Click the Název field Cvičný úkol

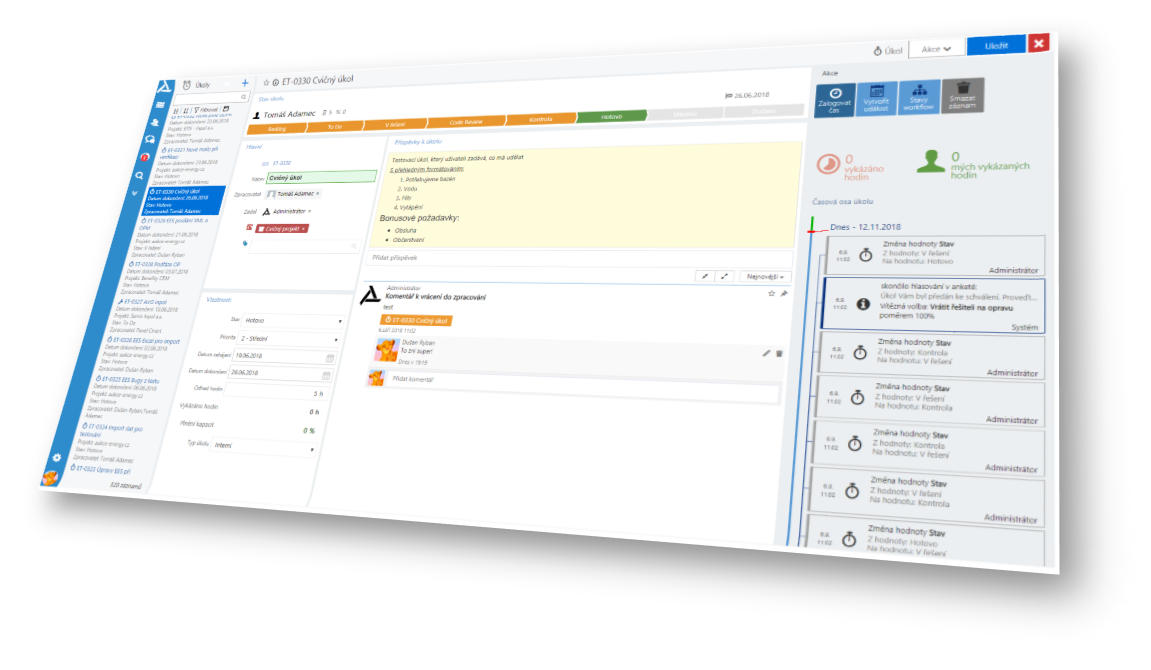coord(322,177)
